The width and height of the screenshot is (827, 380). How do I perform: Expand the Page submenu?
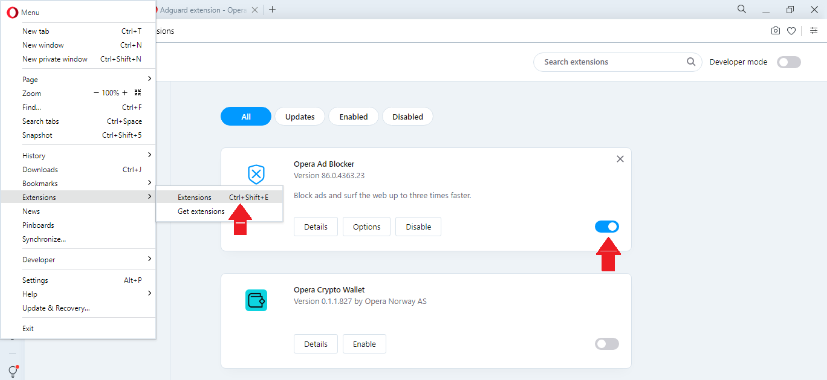tap(149, 79)
